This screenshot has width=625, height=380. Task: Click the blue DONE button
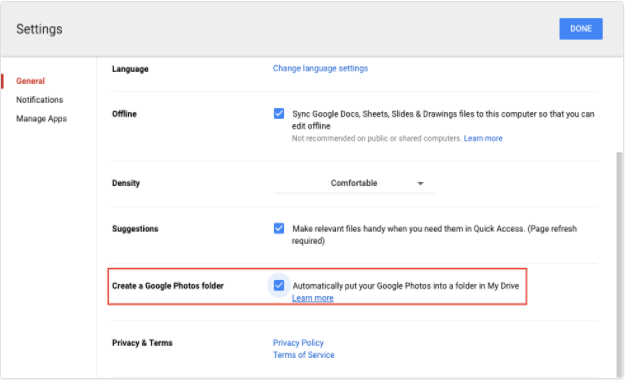pyautogui.click(x=581, y=29)
